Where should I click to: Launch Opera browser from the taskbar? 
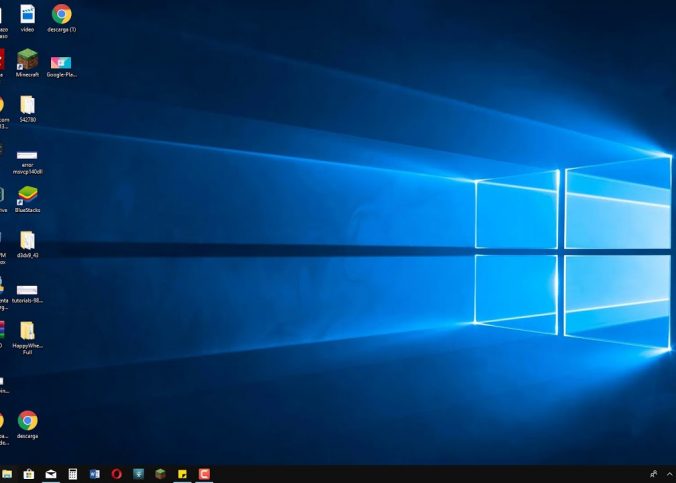click(x=117, y=474)
